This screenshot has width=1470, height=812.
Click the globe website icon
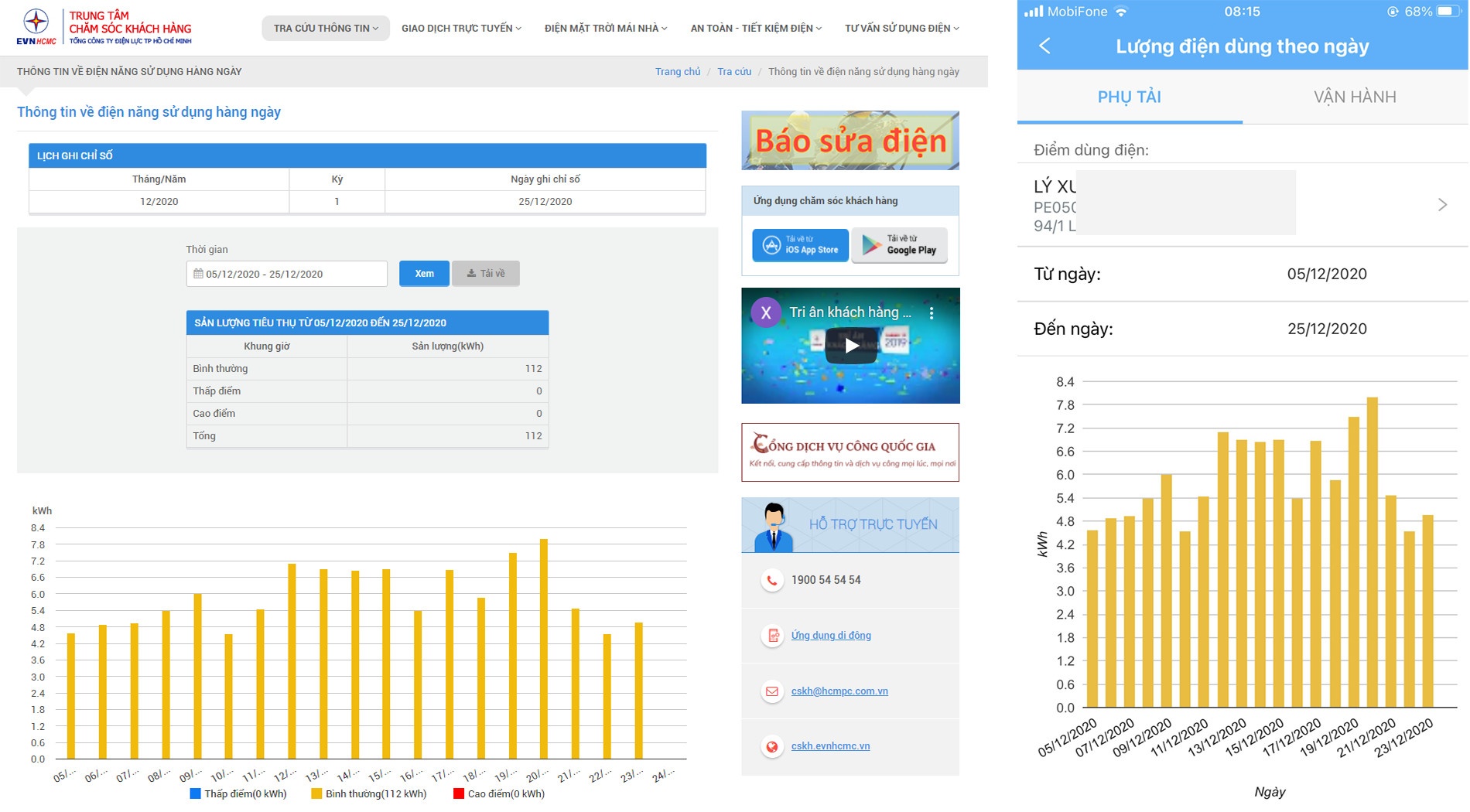point(771,746)
